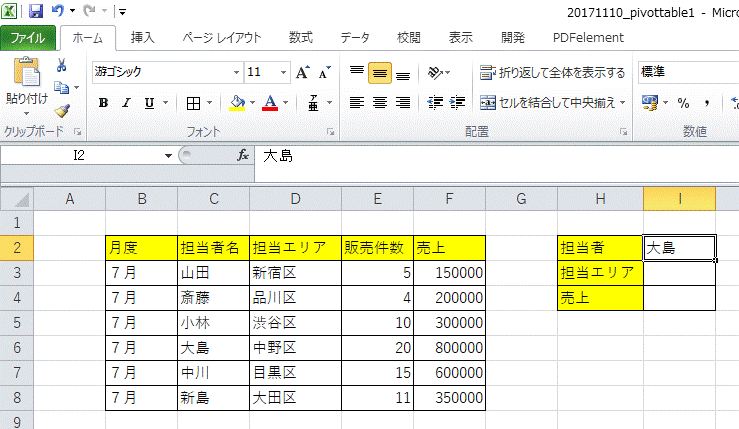
Task: Click the Increase Font Size icon
Action: pos(303,73)
